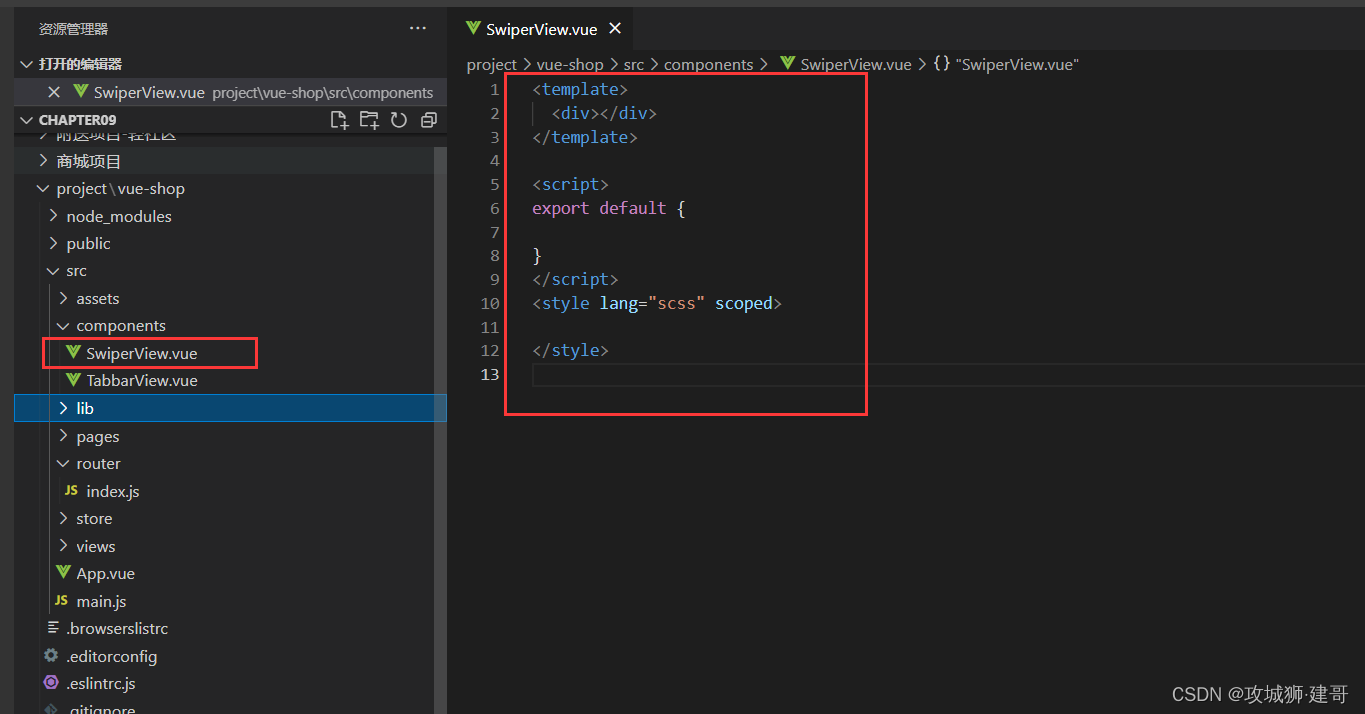This screenshot has height=714, width=1365.
Task: Click 'SwiperView.vue' file name in the breadcrumb
Action: click(856, 64)
